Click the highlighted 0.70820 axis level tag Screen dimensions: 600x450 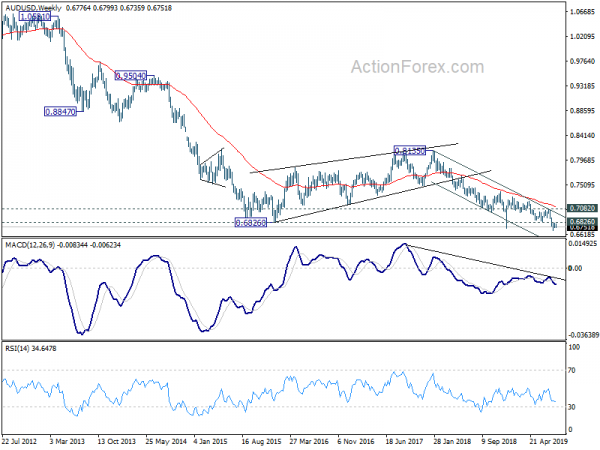(582, 208)
